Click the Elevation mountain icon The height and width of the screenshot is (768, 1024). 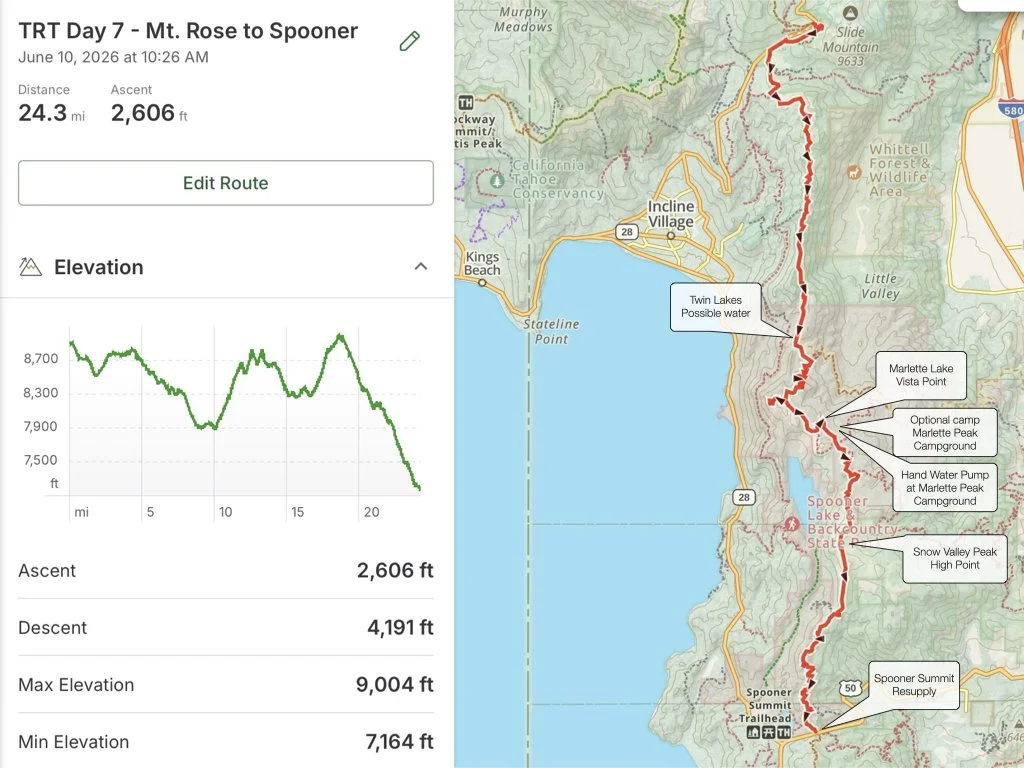pos(30,266)
